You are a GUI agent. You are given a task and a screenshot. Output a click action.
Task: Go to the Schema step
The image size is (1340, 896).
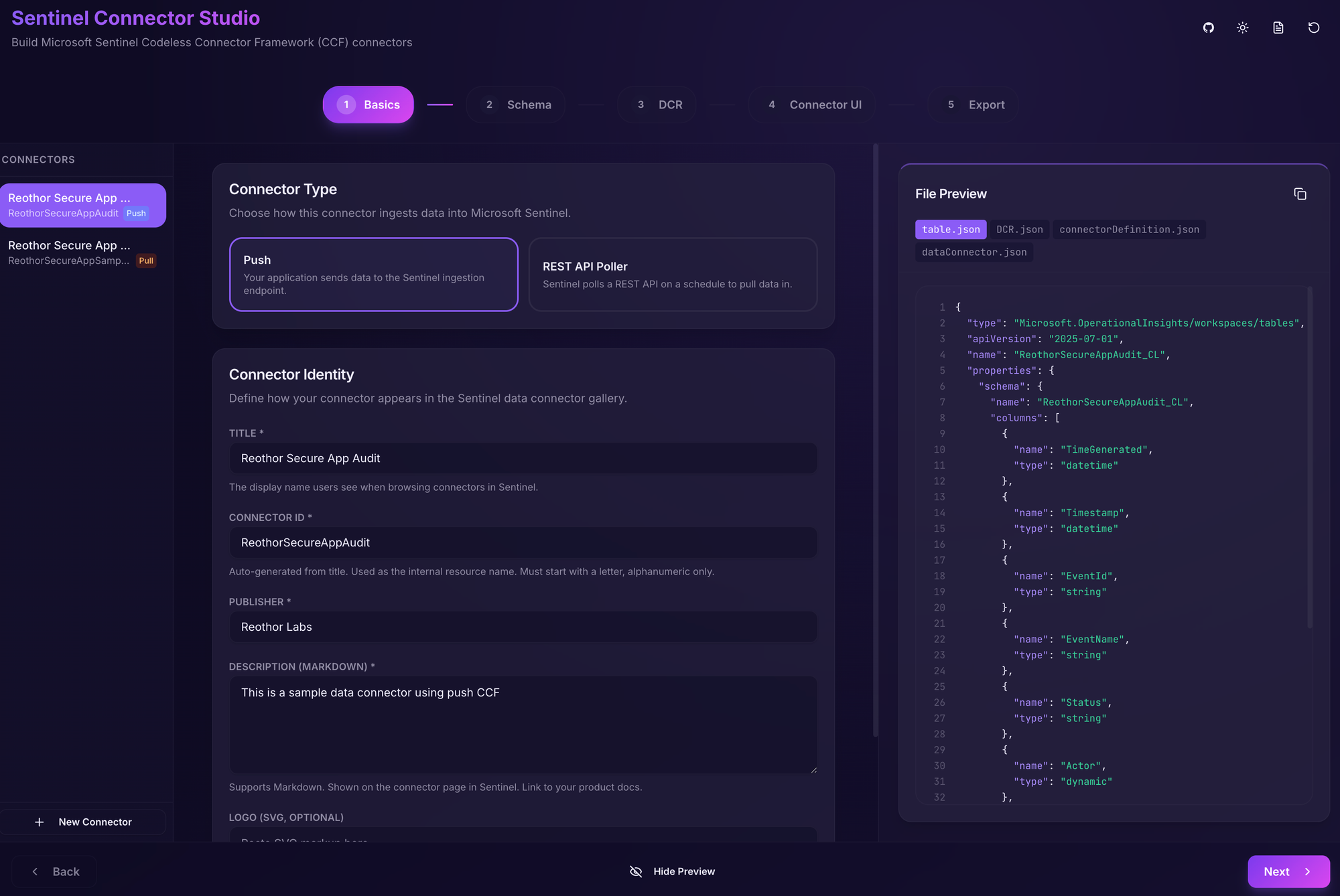point(516,104)
